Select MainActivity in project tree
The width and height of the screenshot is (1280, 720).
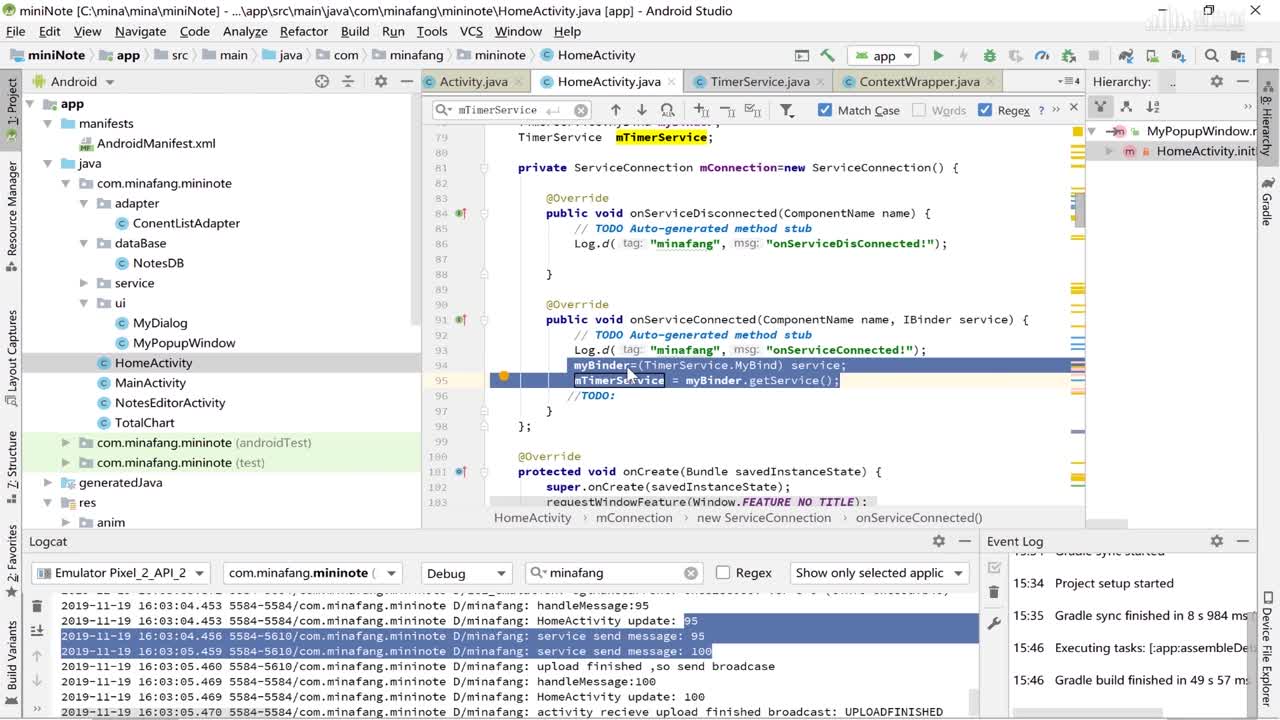(x=150, y=383)
